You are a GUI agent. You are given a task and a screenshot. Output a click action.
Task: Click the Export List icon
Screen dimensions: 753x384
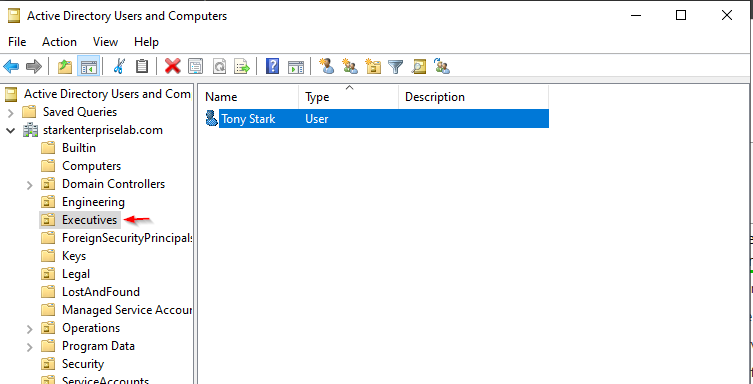tap(242, 66)
